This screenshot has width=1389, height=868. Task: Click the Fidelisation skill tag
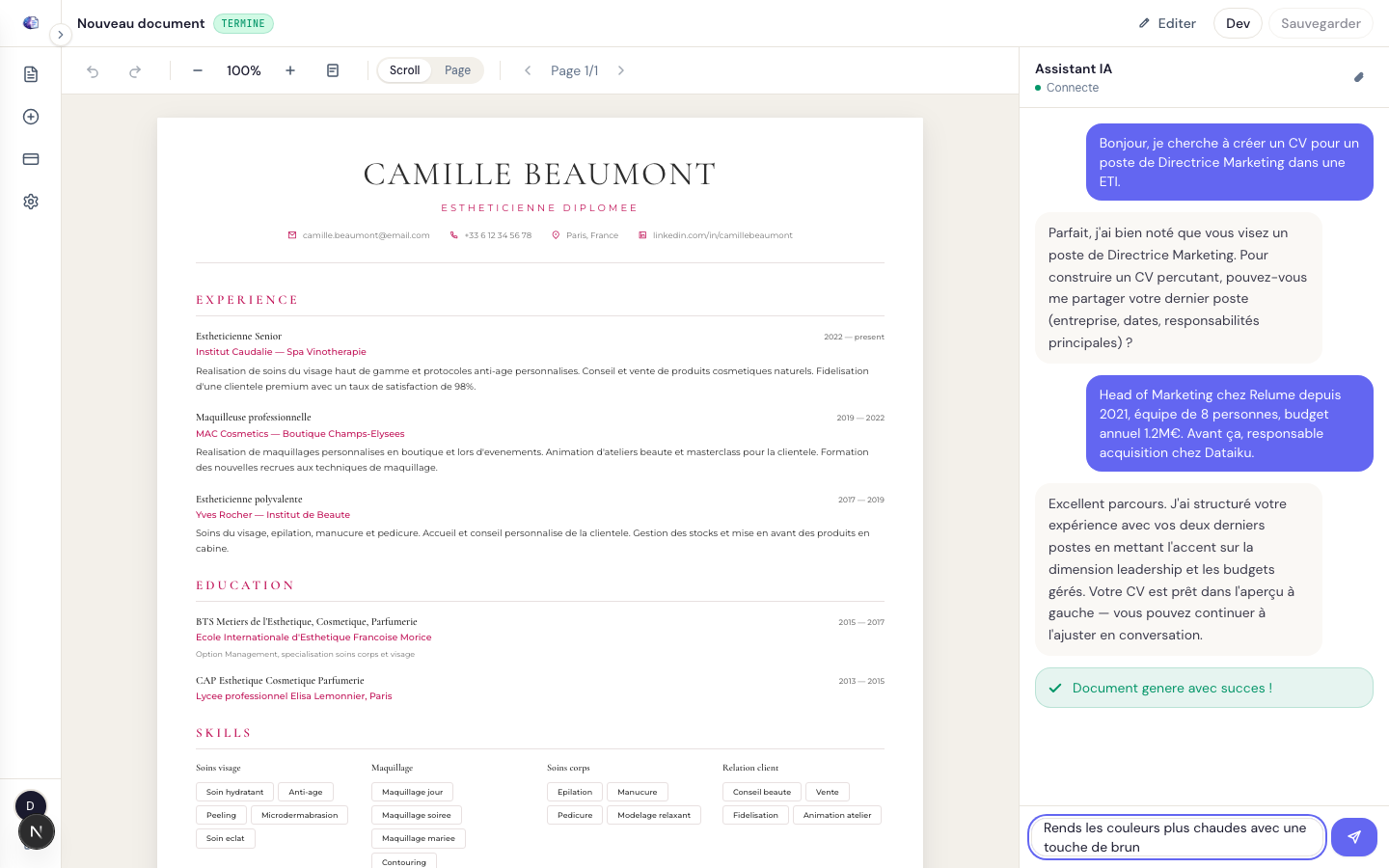tap(755, 815)
